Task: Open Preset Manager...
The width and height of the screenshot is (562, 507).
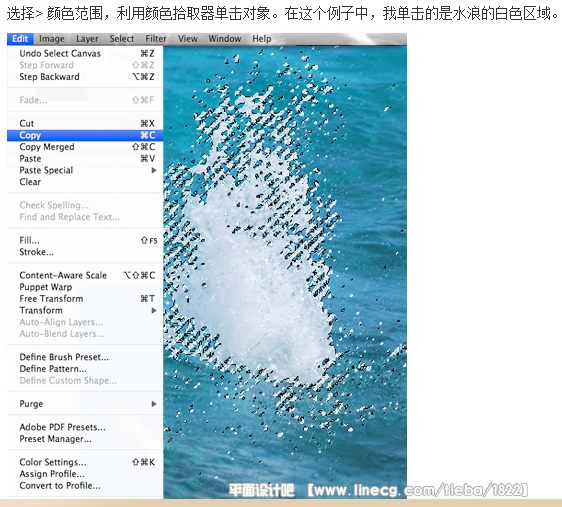Action: coord(85,439)
